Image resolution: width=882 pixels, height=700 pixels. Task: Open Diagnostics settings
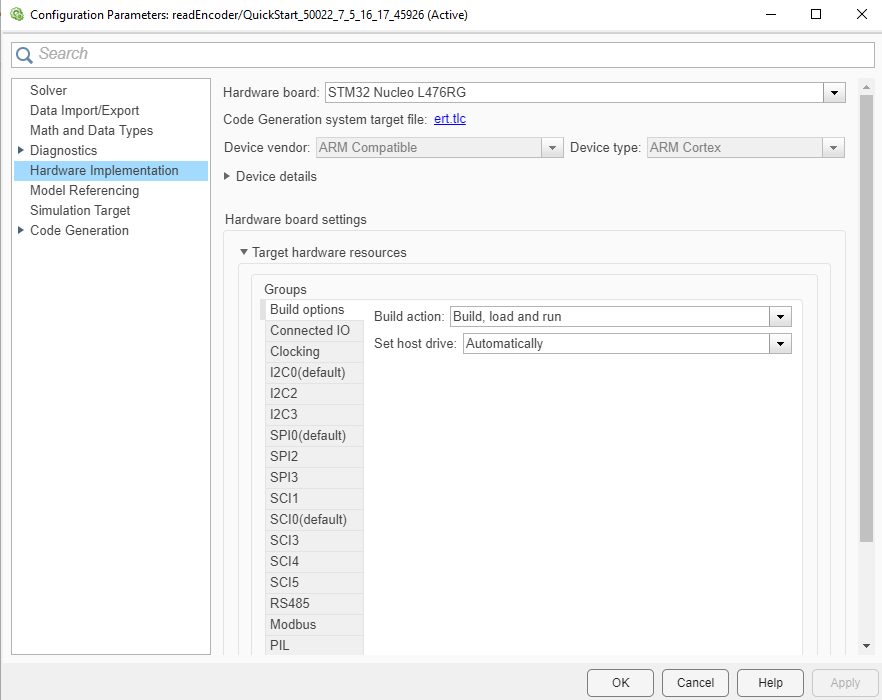63,150
